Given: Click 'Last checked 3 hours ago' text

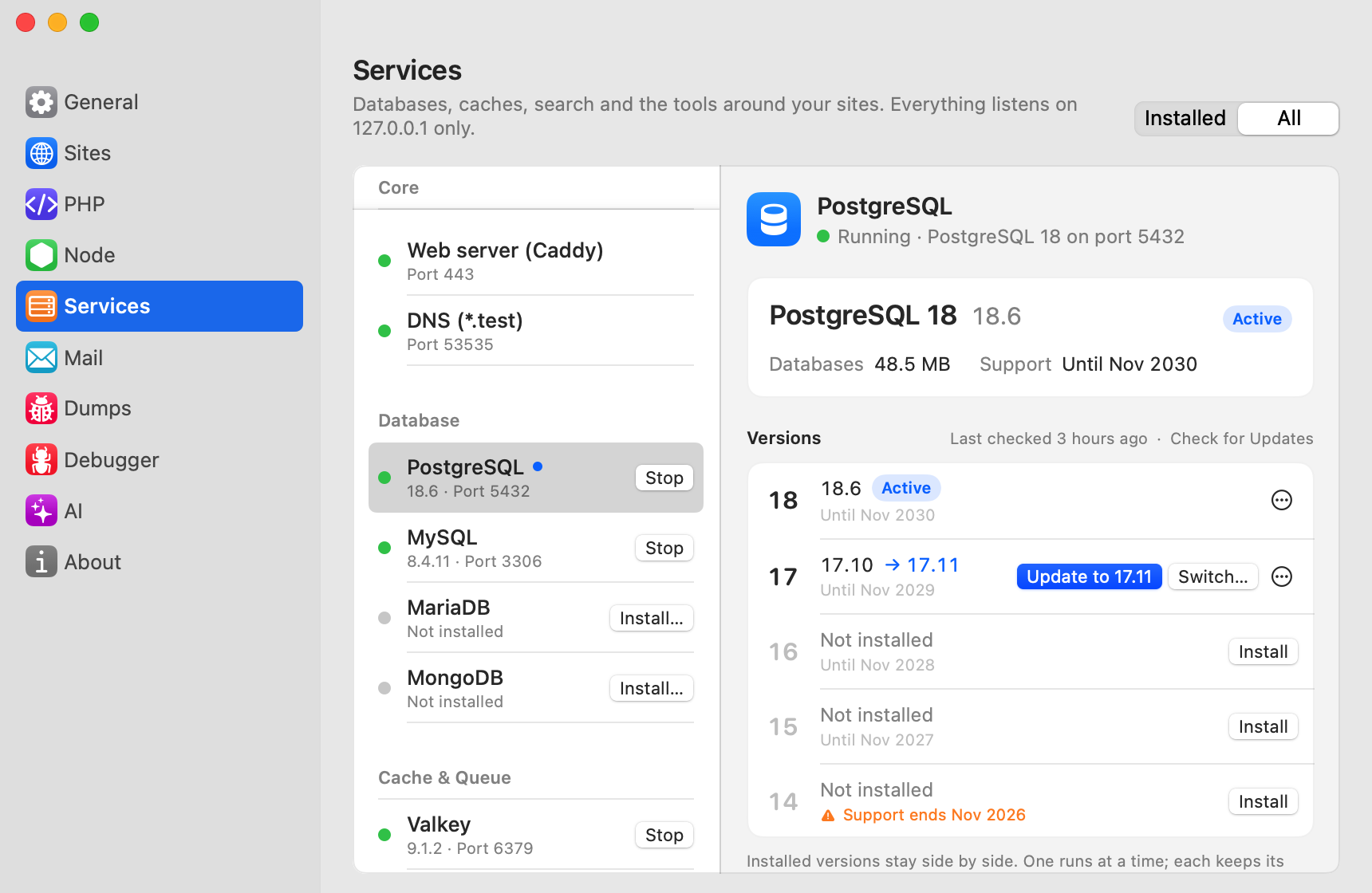Looking at the screenshot, I should [x=1048, y=439].
